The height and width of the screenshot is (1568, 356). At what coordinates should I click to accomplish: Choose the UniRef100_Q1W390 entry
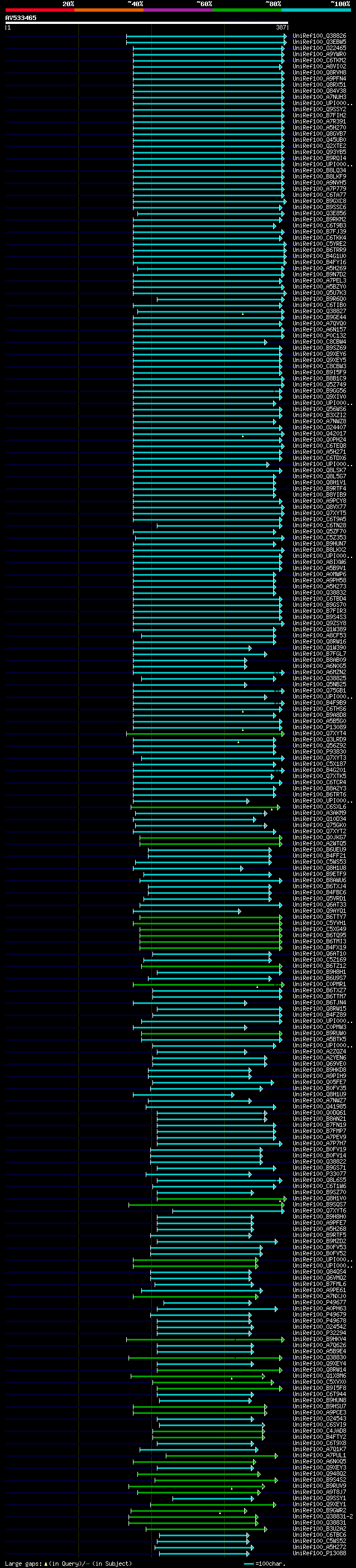(x=319, y=647)
